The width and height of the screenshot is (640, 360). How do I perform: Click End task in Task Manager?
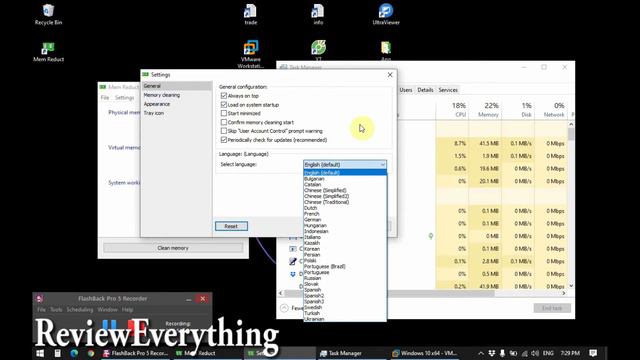click(x=552, y=308)
